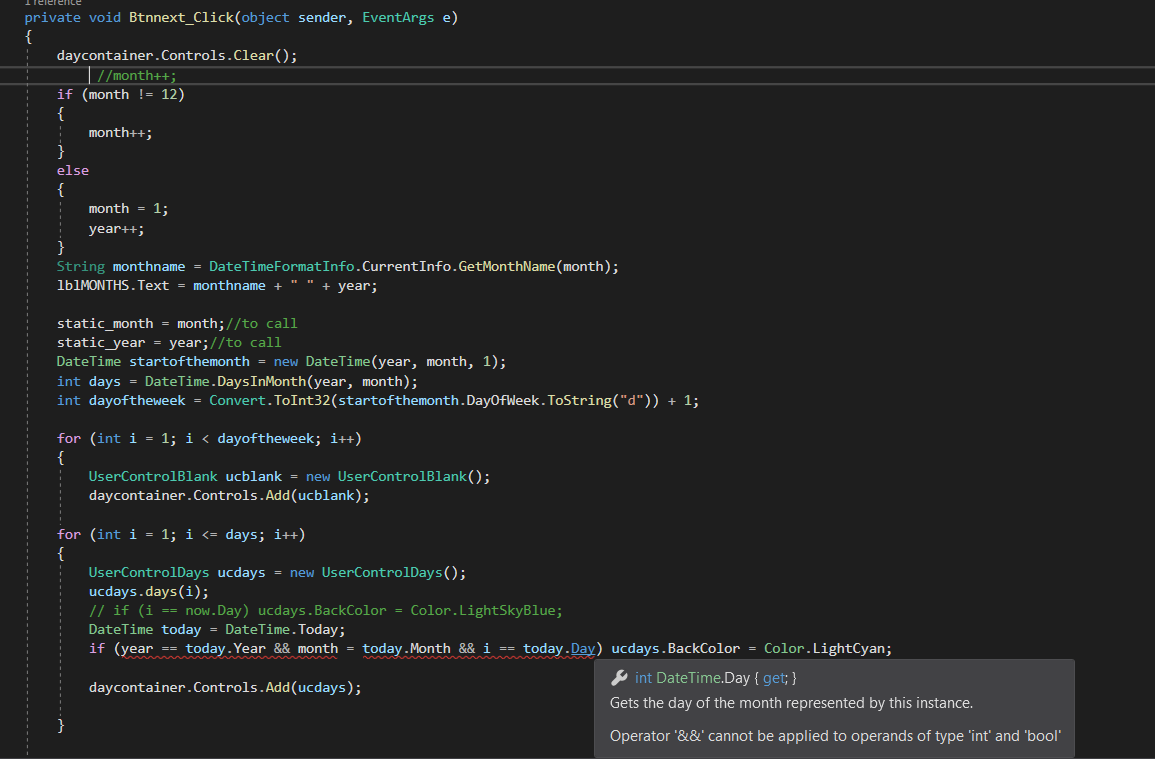Click the static_month variable
This screenshot has height=759, width=1155.
coord(104,323)
